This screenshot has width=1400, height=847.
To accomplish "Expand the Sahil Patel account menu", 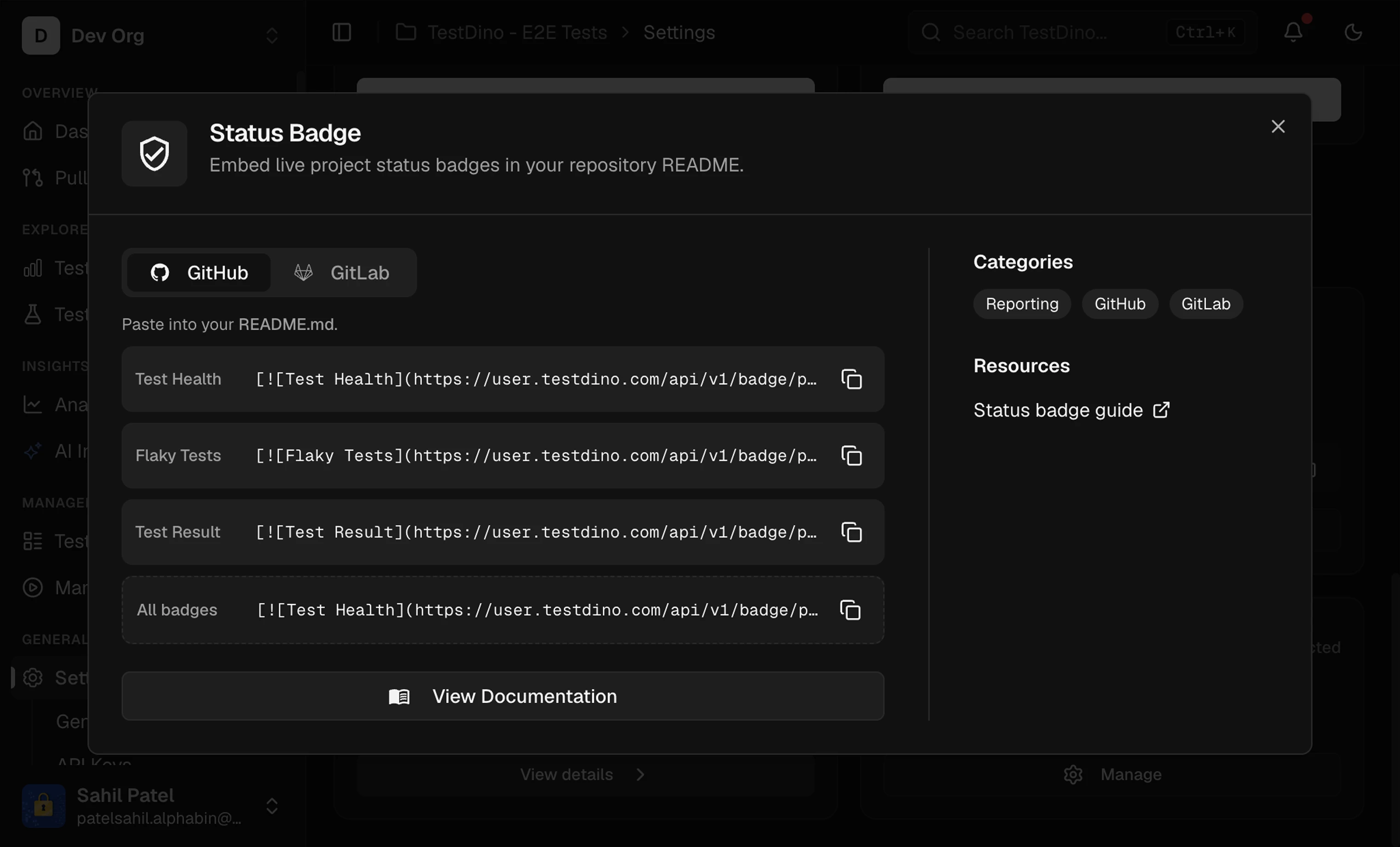I will pyautogui.click(x=271, y=806).
